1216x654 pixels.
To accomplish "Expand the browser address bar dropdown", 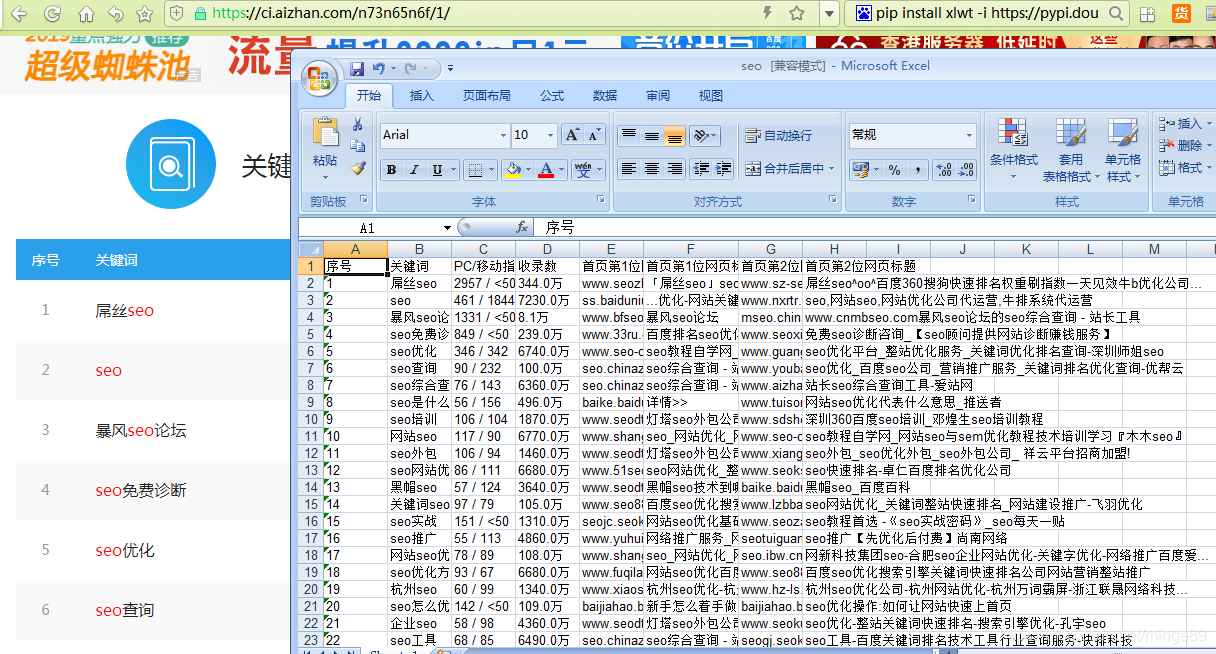I will 828,14.
